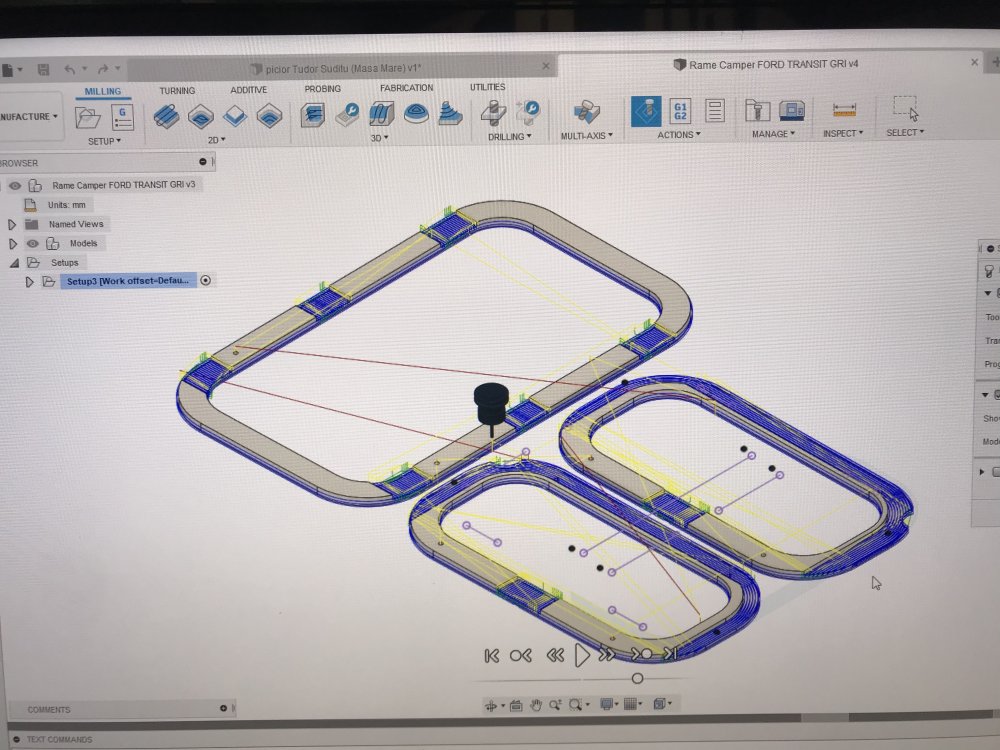Click the Measure ruler icon in Inspect

(844, 110)
